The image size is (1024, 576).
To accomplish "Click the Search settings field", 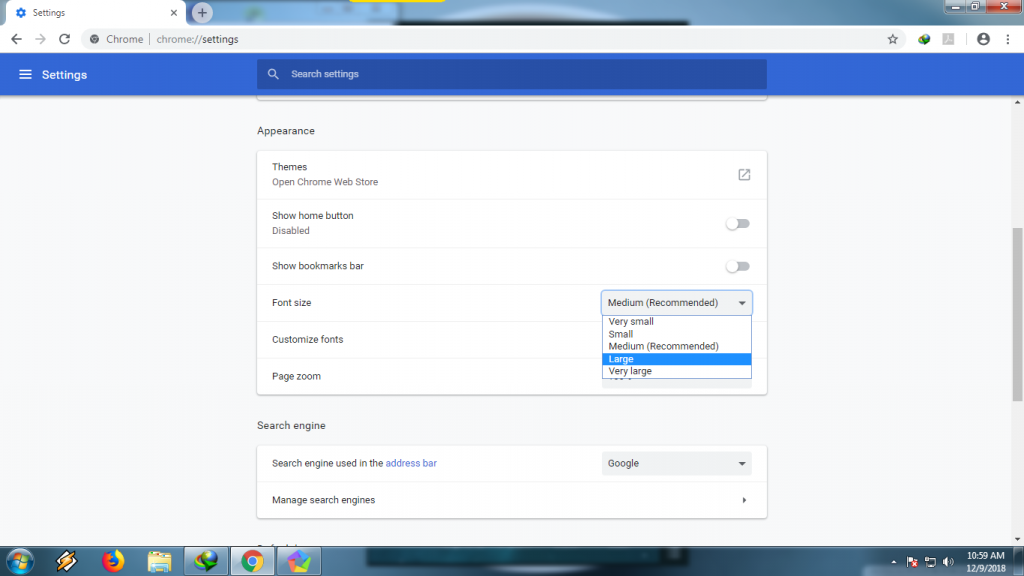I will [520, 74].
